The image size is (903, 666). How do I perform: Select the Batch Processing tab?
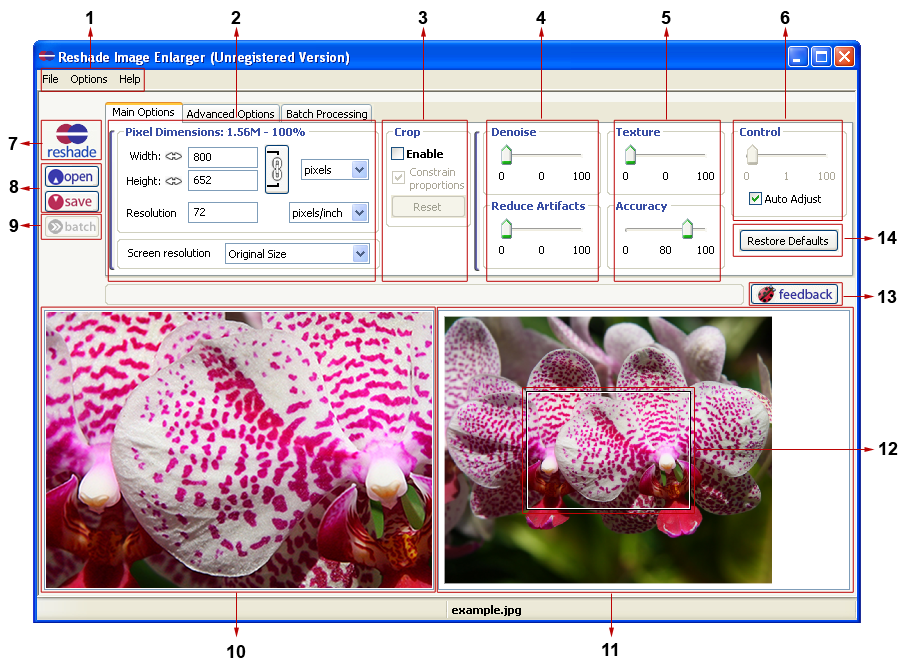point(326,114)
